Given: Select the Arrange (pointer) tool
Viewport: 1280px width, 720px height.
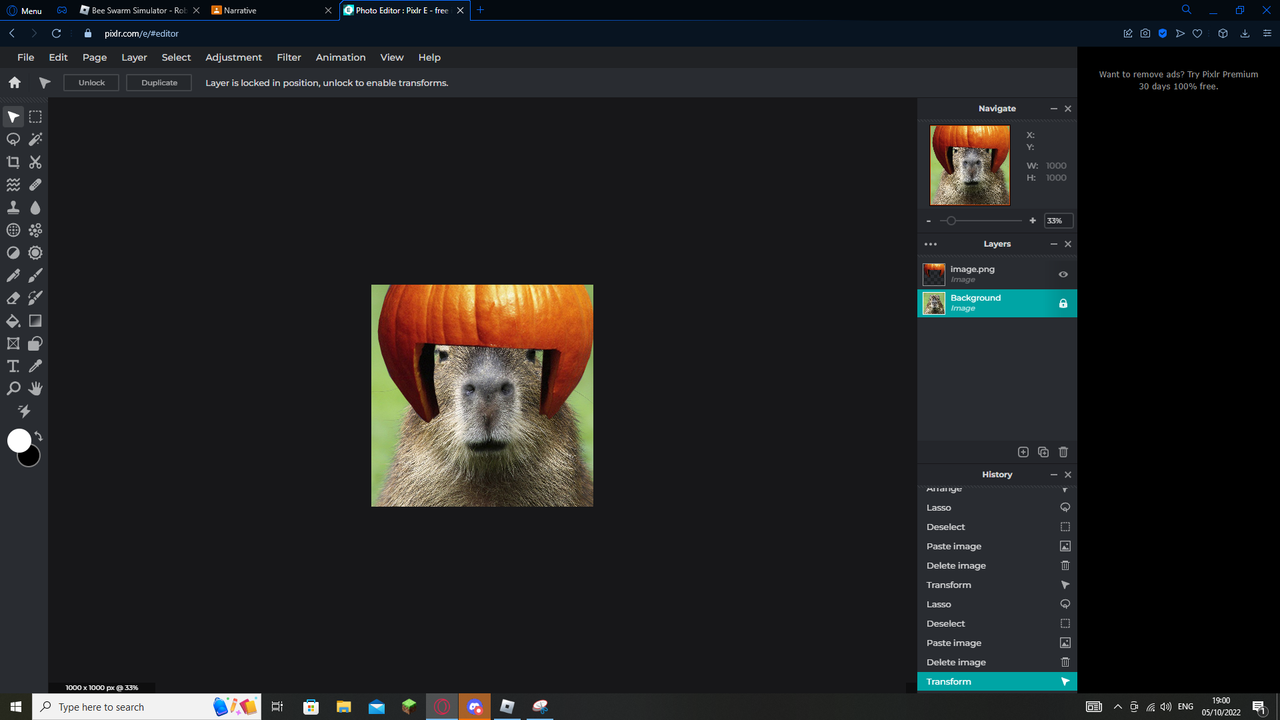Looking at the screenshot, I should [13, 117].
